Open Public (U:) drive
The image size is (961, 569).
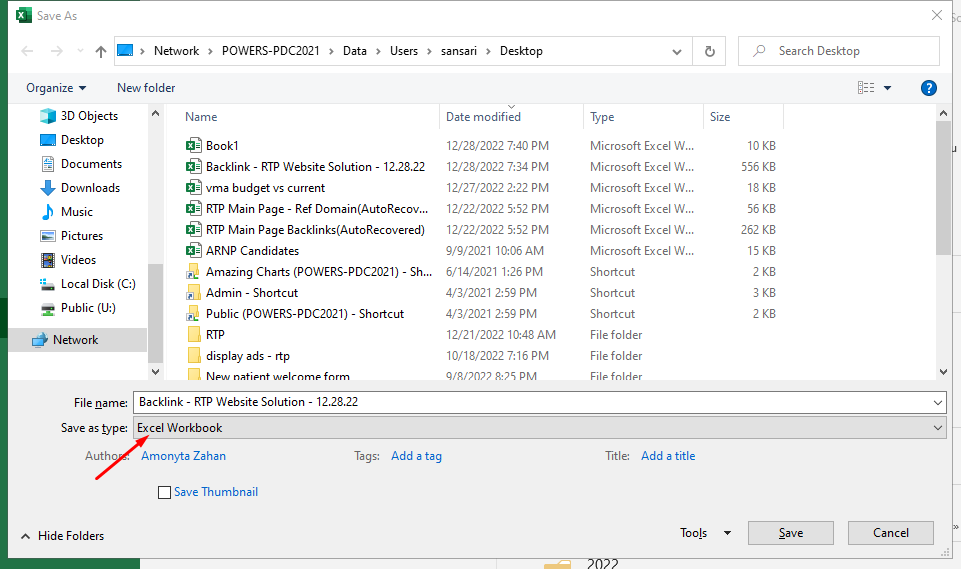pos(78,307)
